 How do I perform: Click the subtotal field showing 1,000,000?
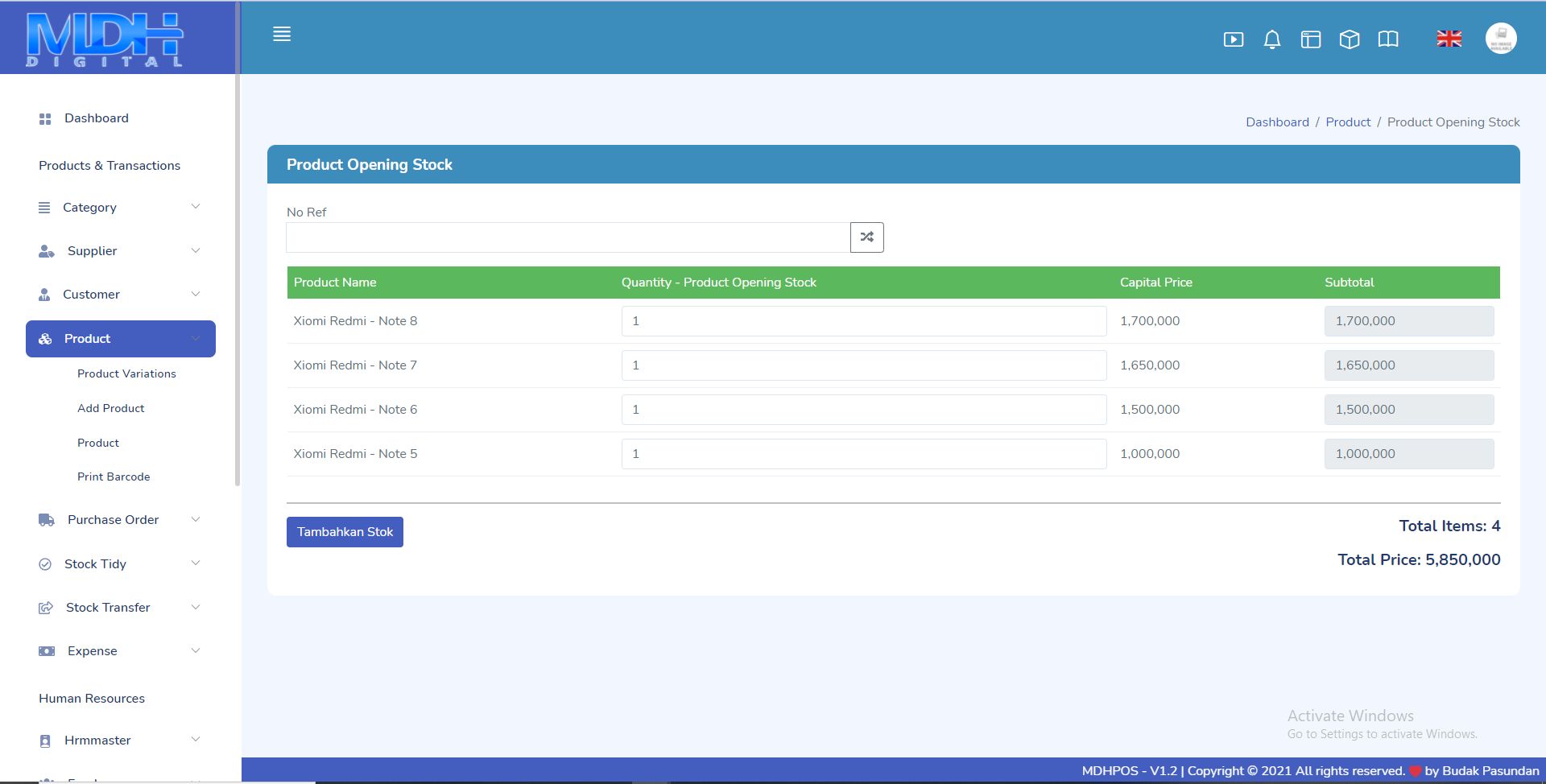click(1409, 454)
